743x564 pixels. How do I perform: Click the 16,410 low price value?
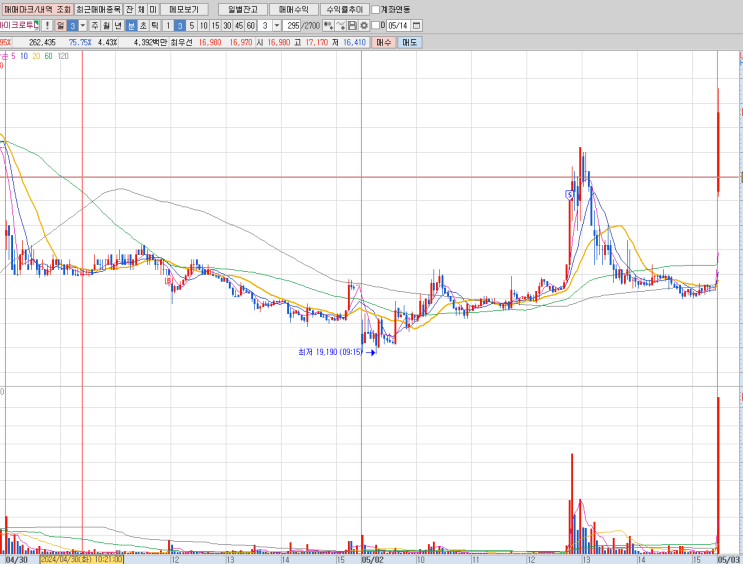click(354, 42)
